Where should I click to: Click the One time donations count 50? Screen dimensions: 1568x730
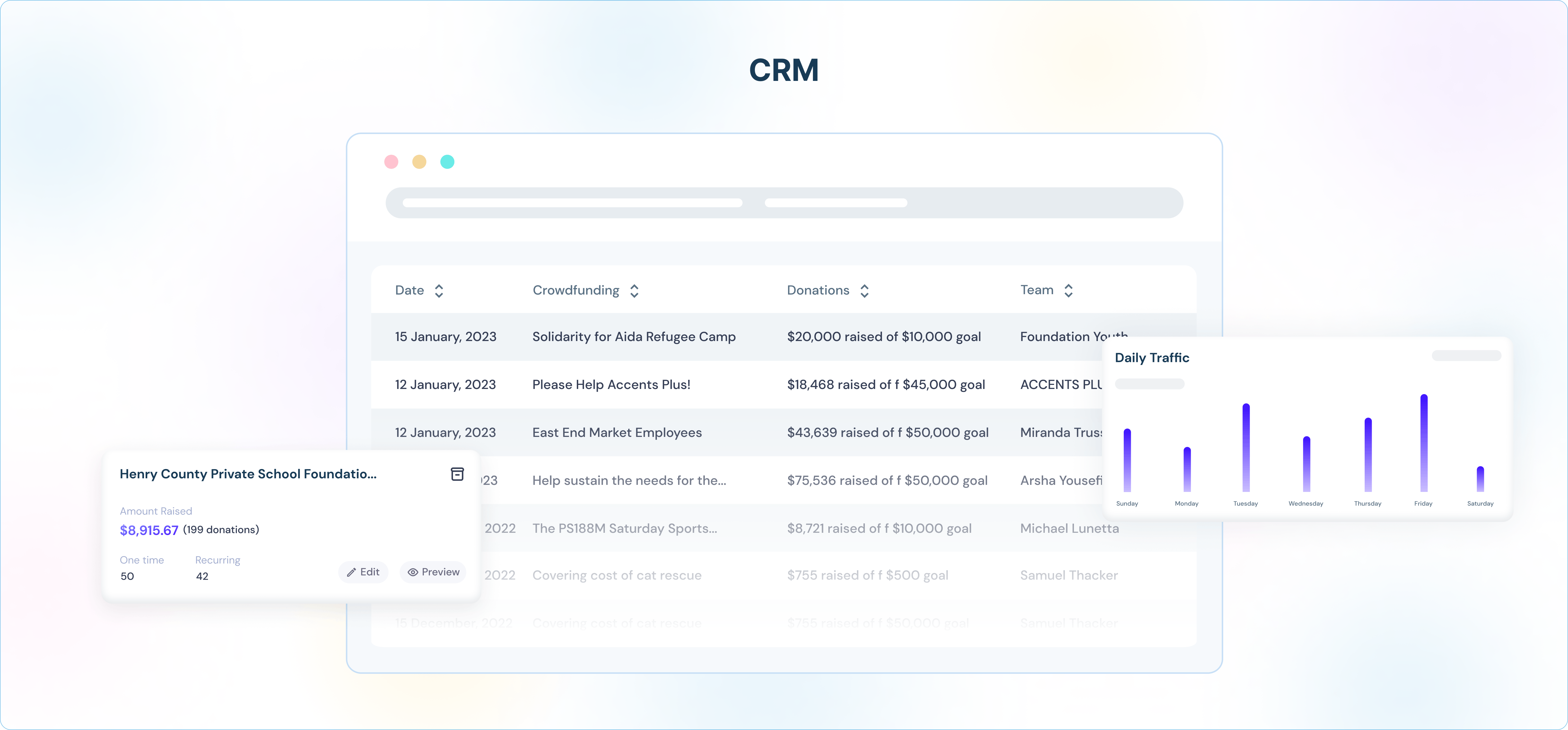(127, 577)
